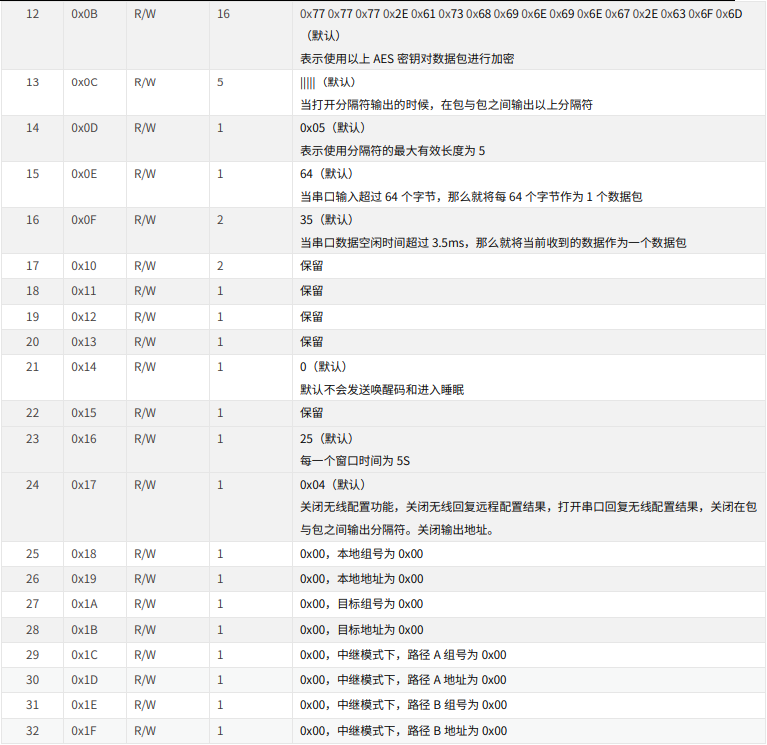Click text 0x00，本地地址为 0x00

361,579
